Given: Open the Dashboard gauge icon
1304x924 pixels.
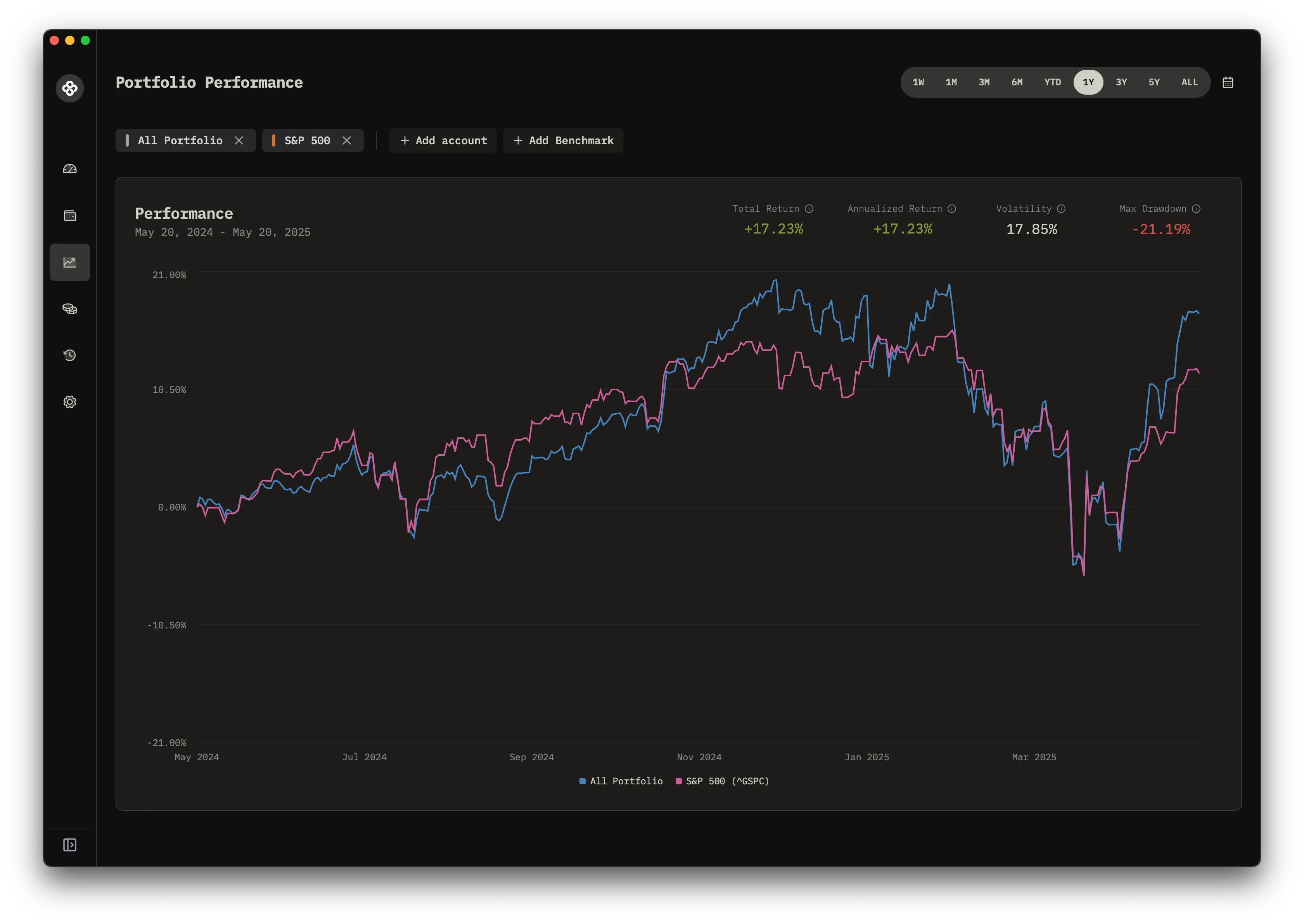Looking at the screenshot, I should tap(69, 169).
